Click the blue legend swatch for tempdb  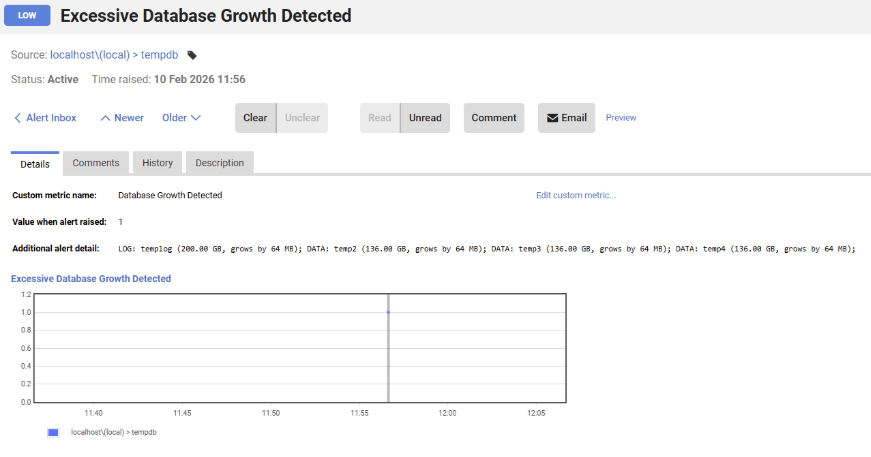53,432
